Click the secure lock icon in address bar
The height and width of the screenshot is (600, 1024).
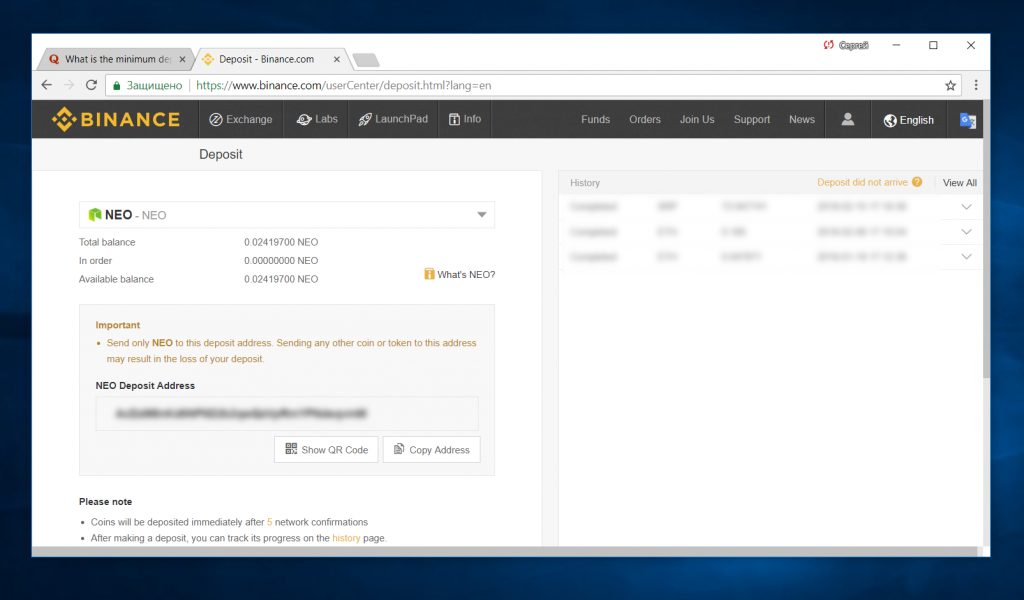117,86
